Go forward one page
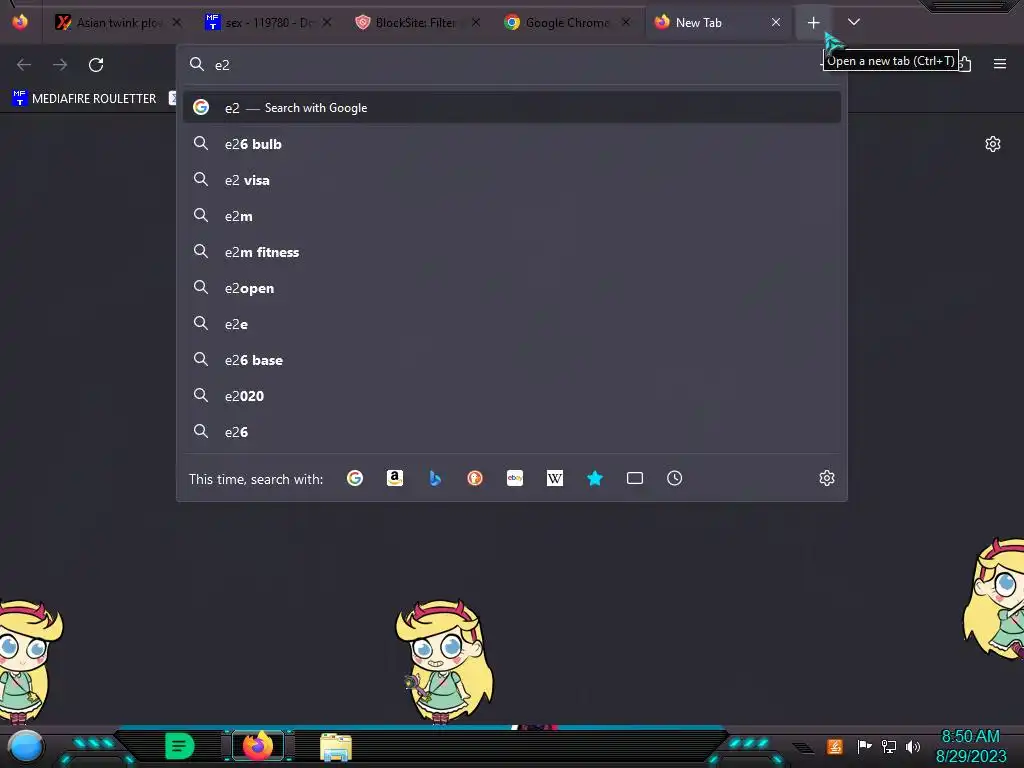Screen dimensions: 1024x768 [x=60, y=65]
